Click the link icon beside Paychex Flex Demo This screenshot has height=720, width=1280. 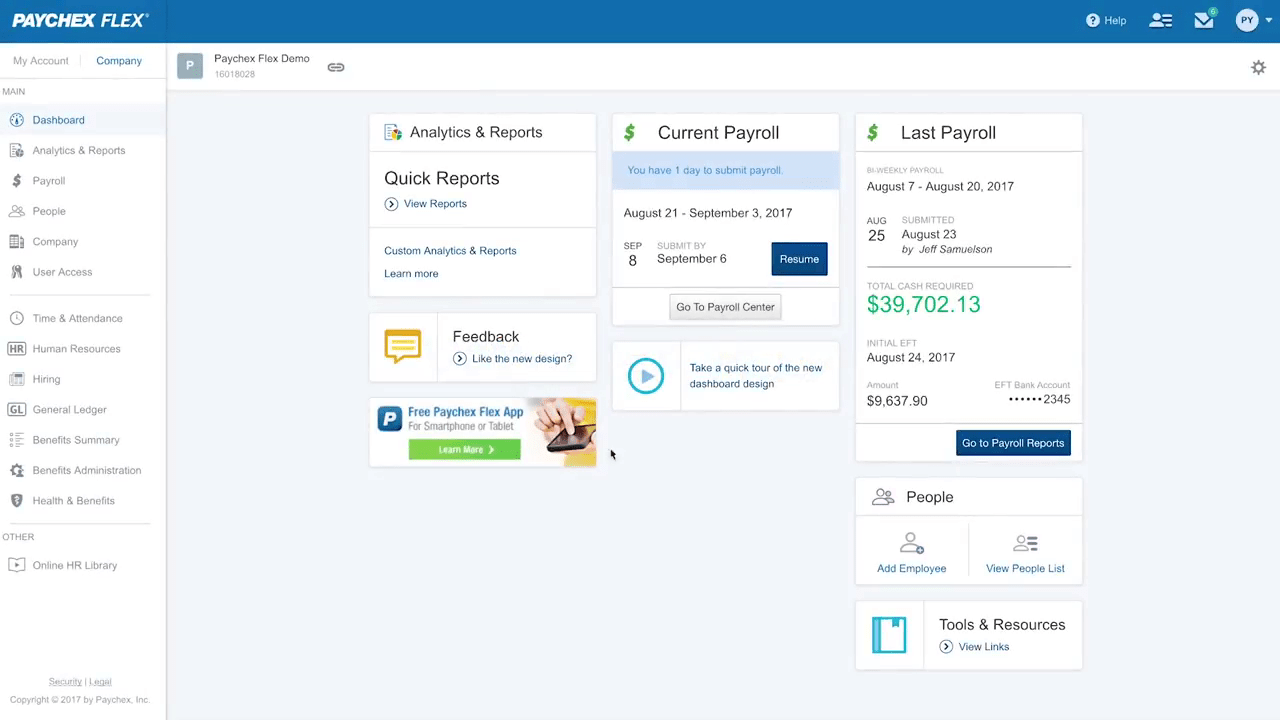point(336,67)
